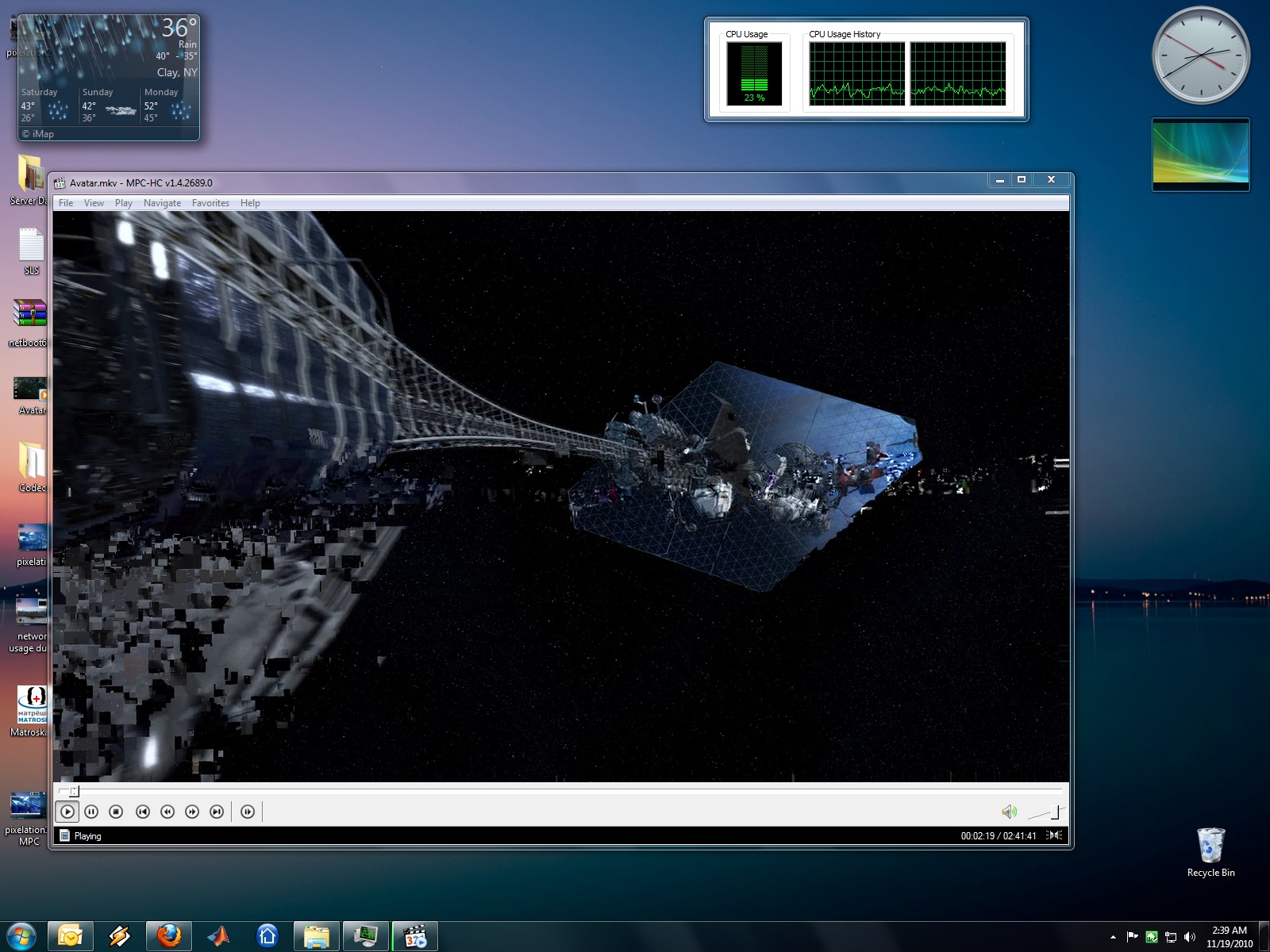1270x952 pixels.
Task: Click the Action Center flag icon
Action: [x=1133, y=937]
